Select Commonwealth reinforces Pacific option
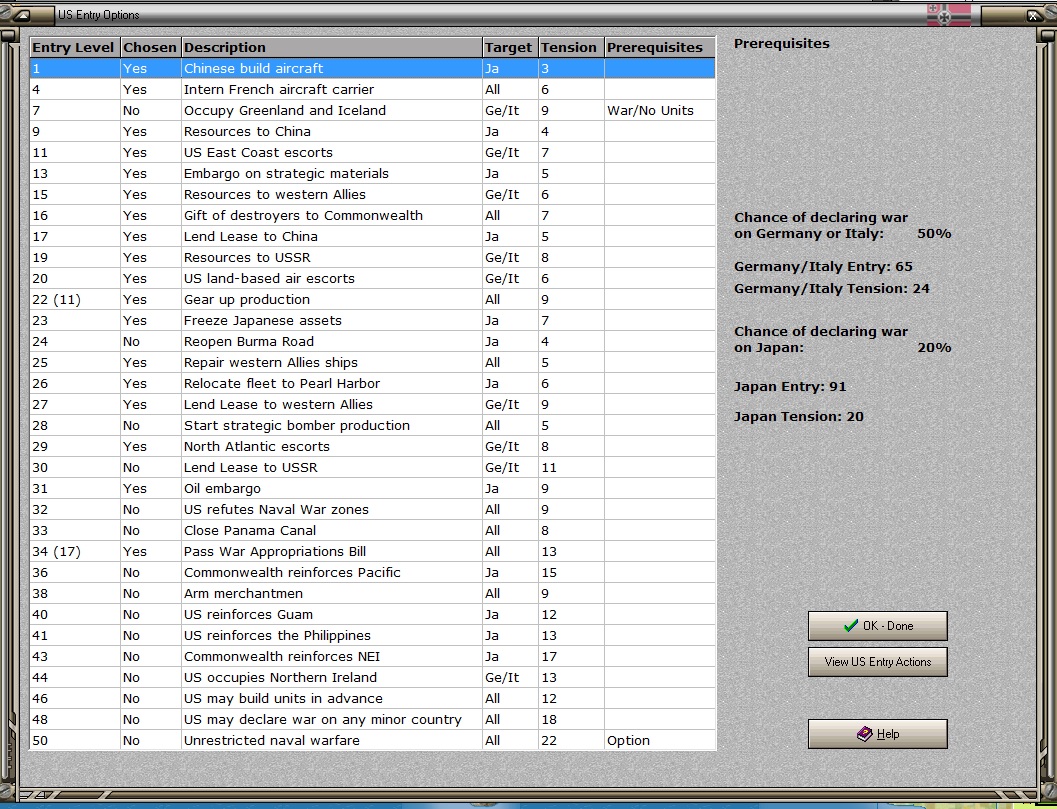 (372, 572)
